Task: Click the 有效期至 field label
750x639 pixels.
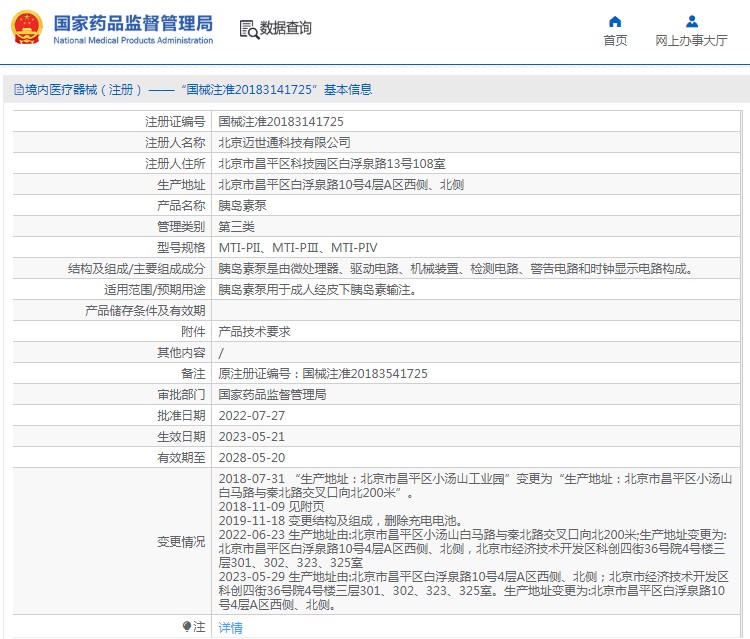Action: coord(181,458)
